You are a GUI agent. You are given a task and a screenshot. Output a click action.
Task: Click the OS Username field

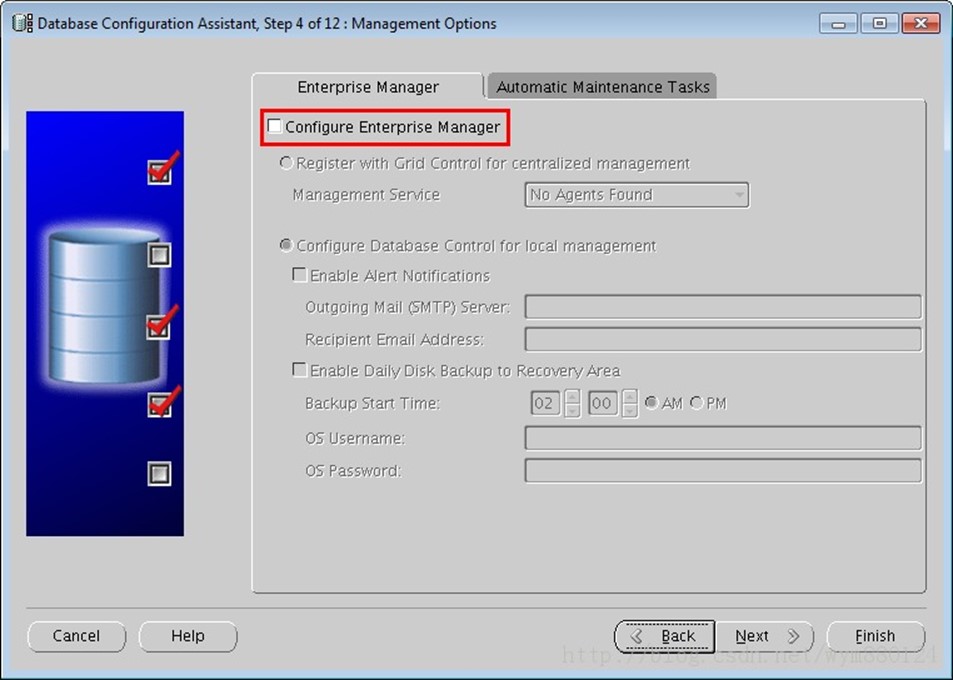pos(723,438)
